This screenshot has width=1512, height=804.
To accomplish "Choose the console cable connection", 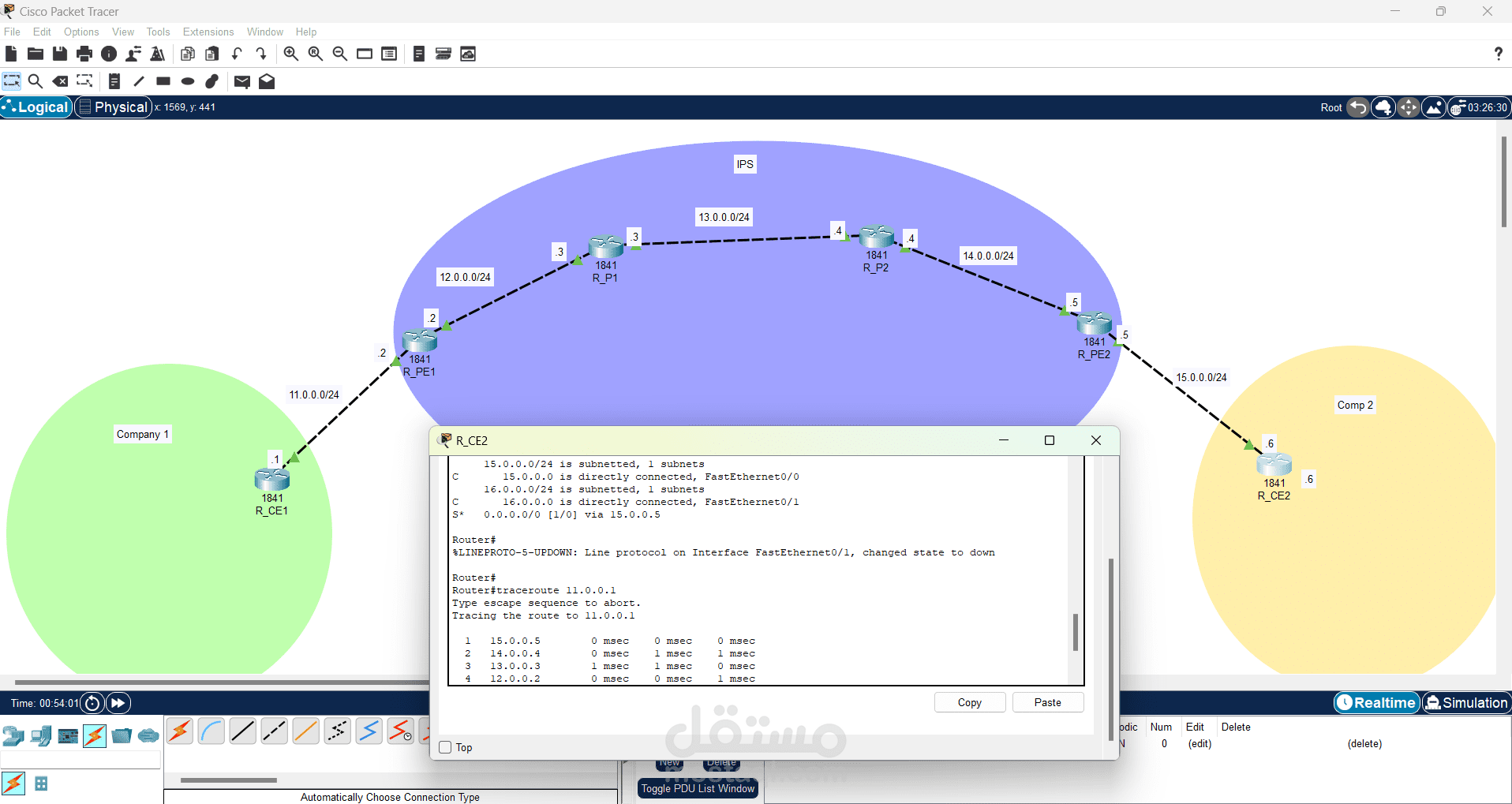I will coord(211,731).
